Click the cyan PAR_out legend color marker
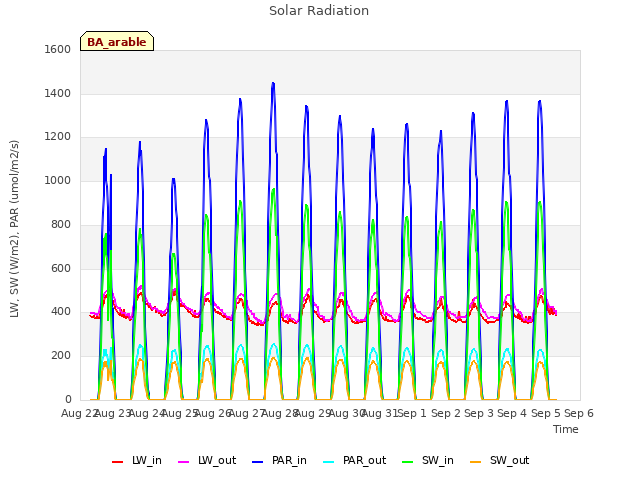This screenshot has width=640, height=480. [328, 462]
